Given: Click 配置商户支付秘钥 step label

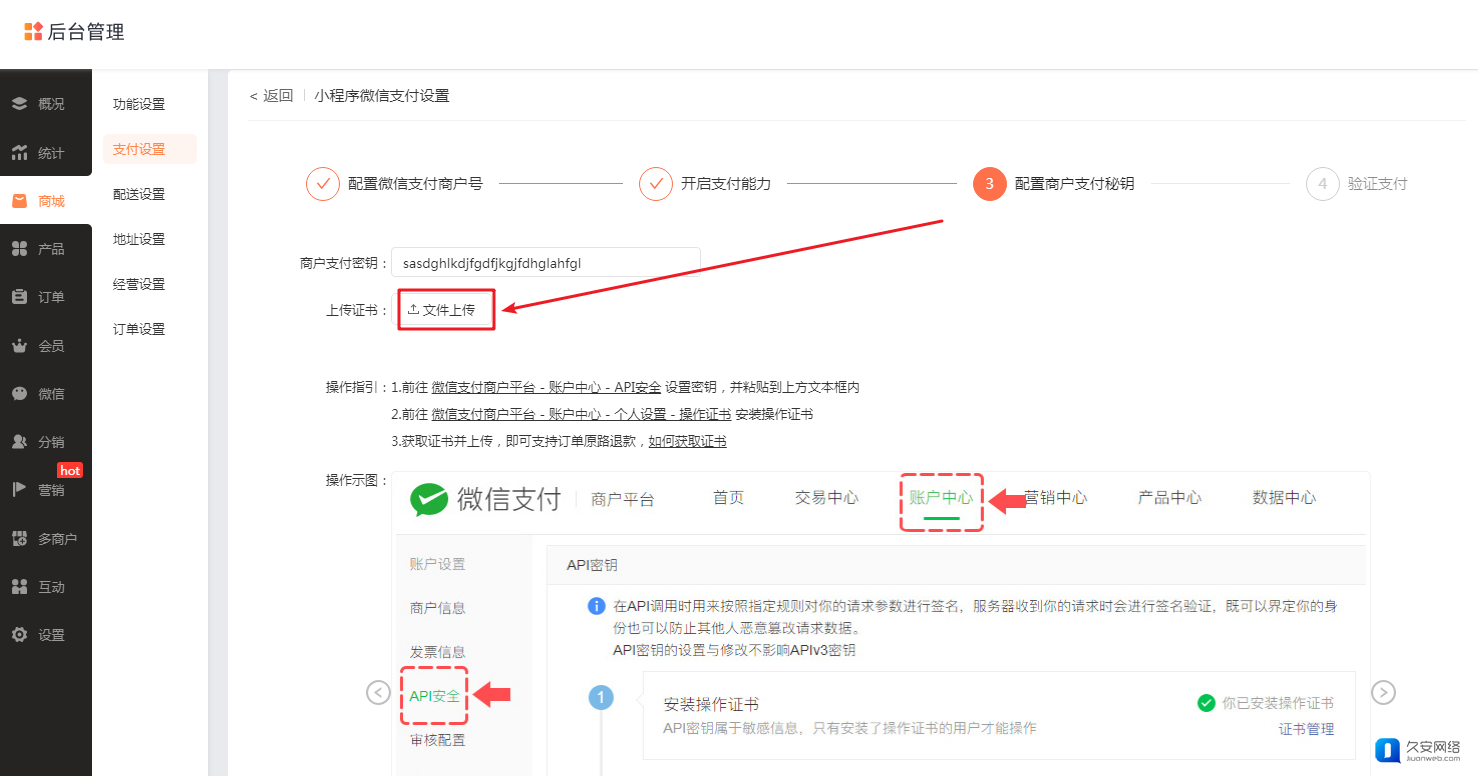Looking at the screenshot, I should [x=1074, y=184].
